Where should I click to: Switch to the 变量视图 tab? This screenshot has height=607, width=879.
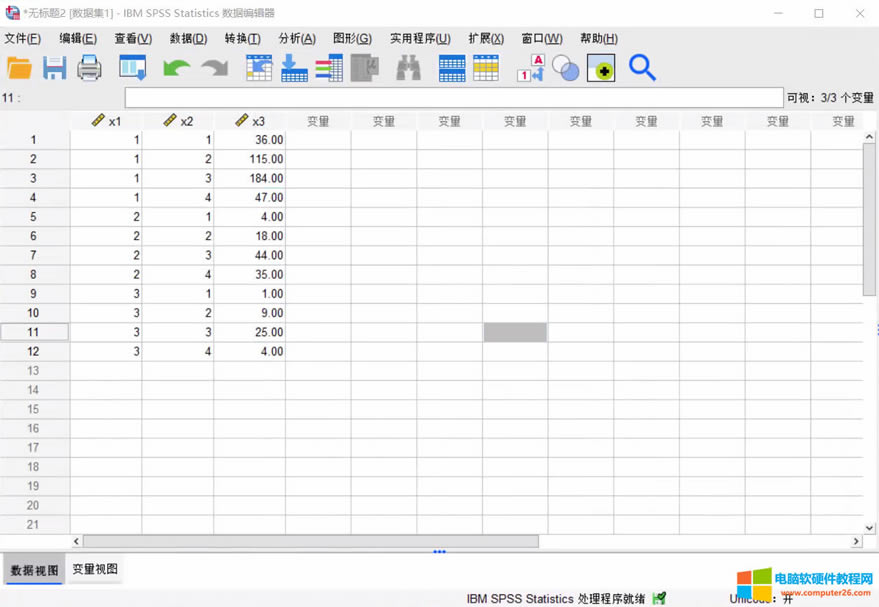tap(95, 570)
